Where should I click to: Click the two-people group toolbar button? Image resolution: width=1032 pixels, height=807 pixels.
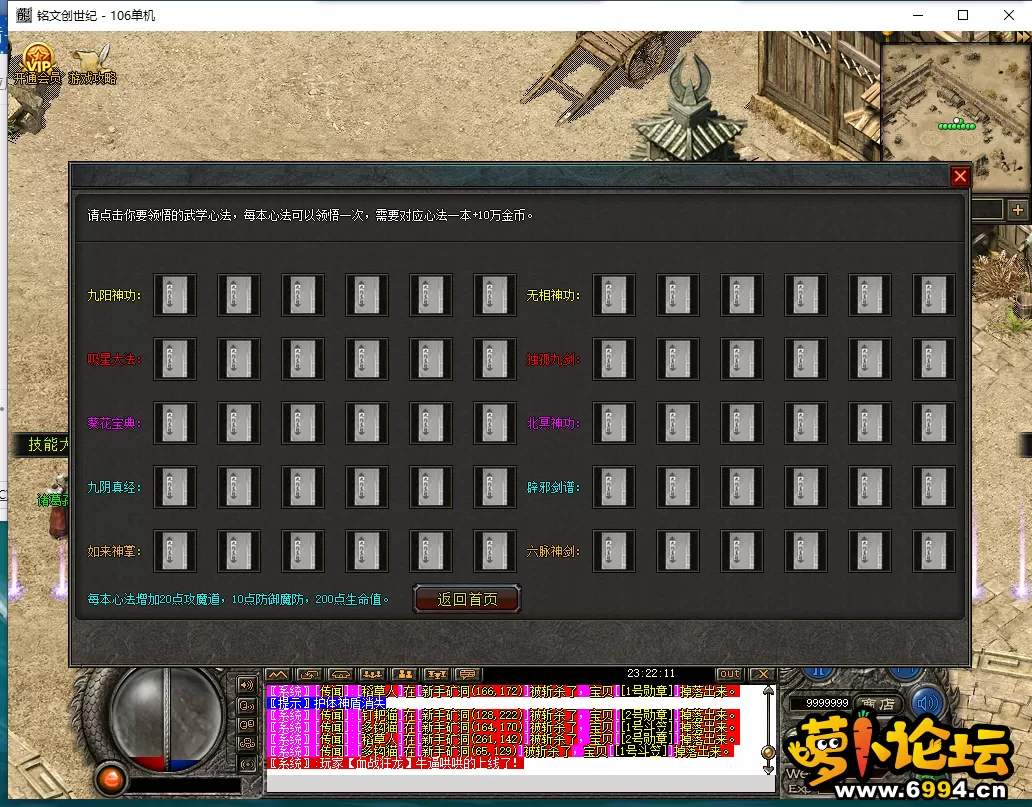[x=405, y=675]
